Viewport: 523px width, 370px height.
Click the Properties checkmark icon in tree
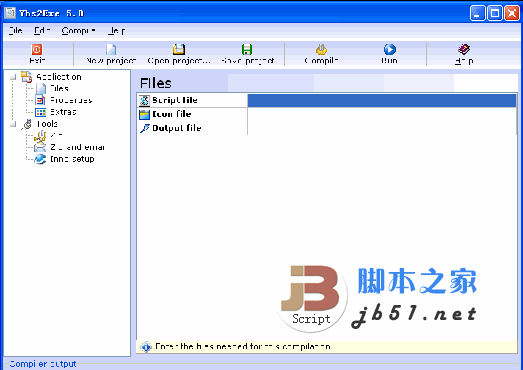(x=40, y=100)
